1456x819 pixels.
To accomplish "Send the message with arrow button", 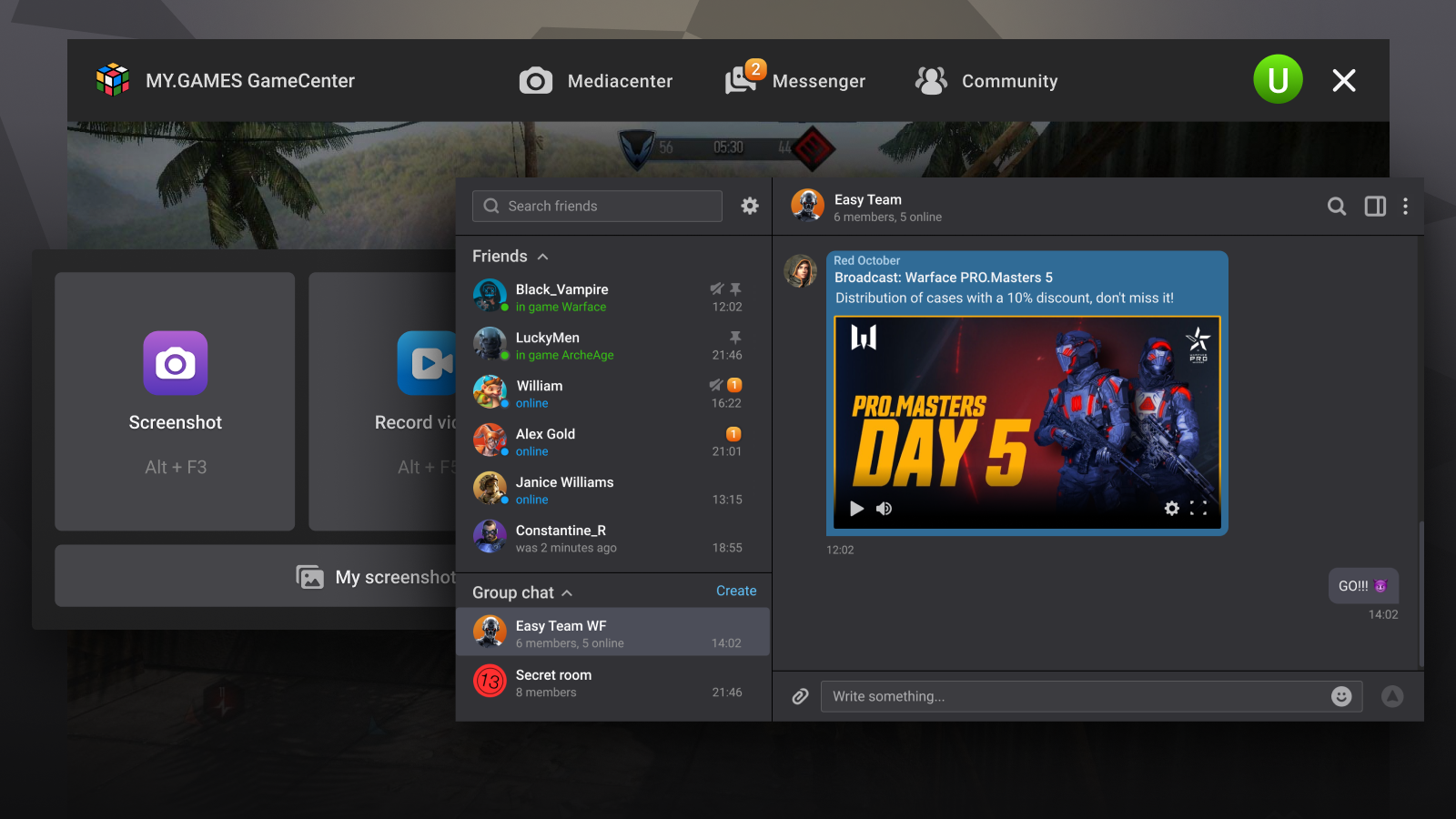I will click(1392, 696).
